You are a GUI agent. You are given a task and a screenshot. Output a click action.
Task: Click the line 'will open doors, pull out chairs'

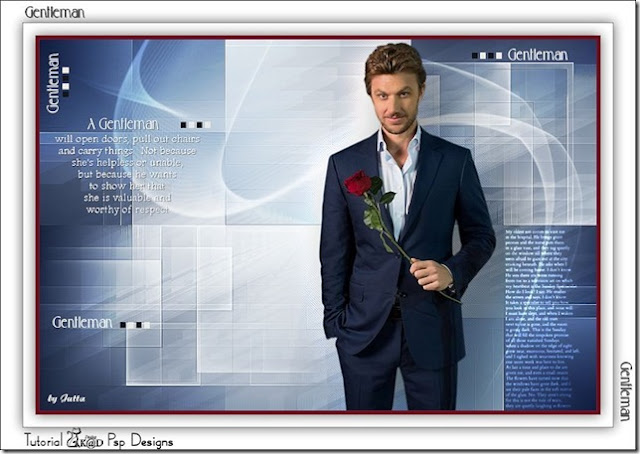(127, 139)
